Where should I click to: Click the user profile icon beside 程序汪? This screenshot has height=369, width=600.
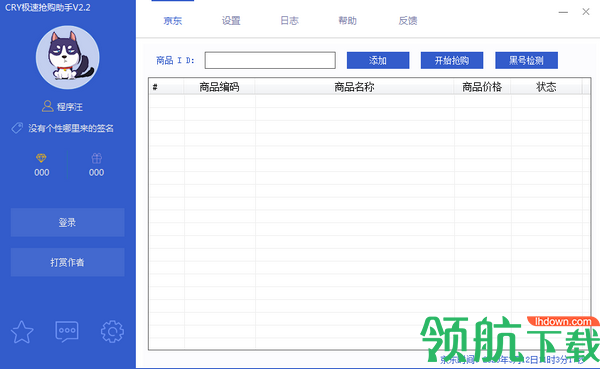(x=47, y=106)
